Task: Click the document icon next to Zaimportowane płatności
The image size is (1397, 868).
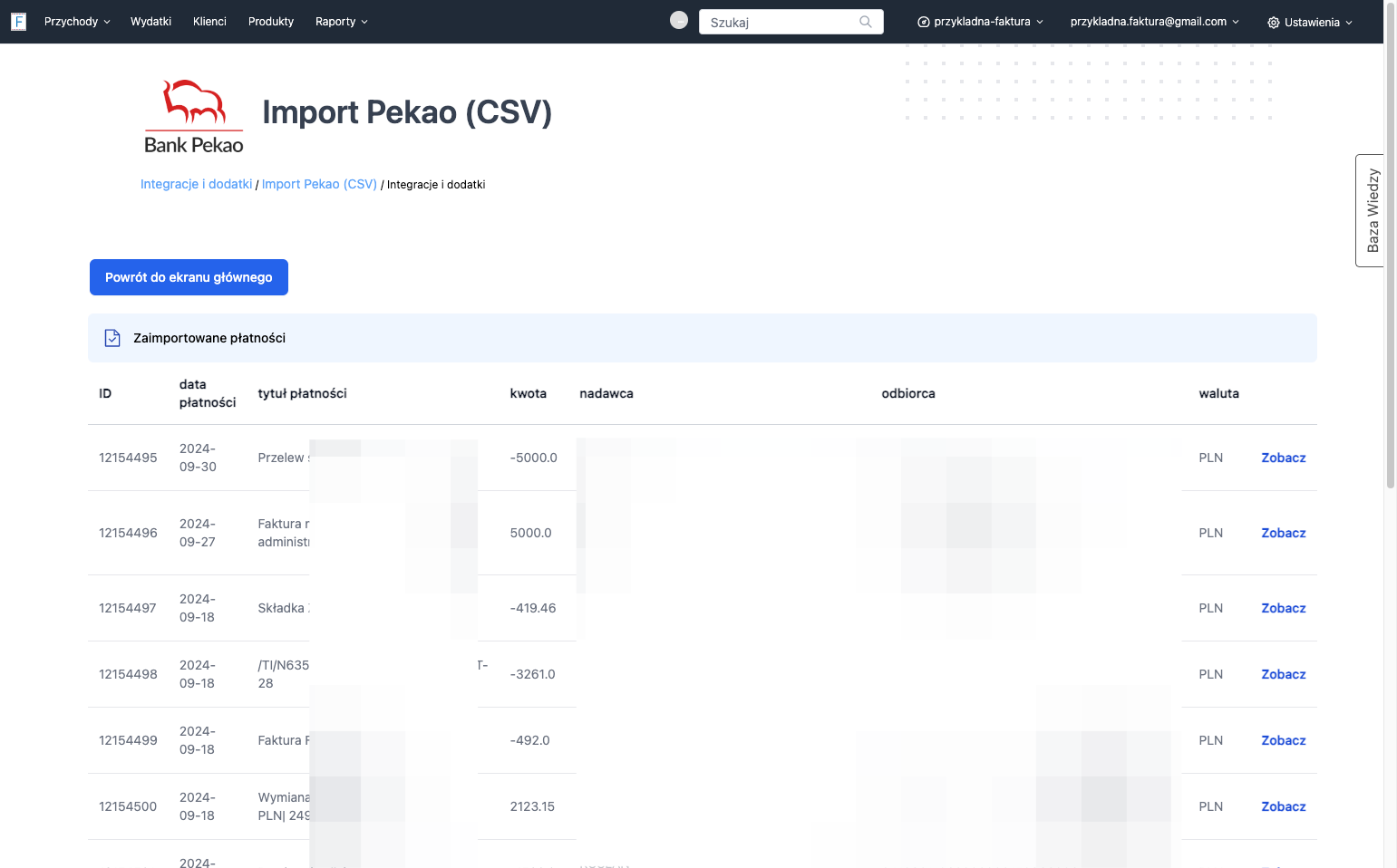Action: pos(112,338)
